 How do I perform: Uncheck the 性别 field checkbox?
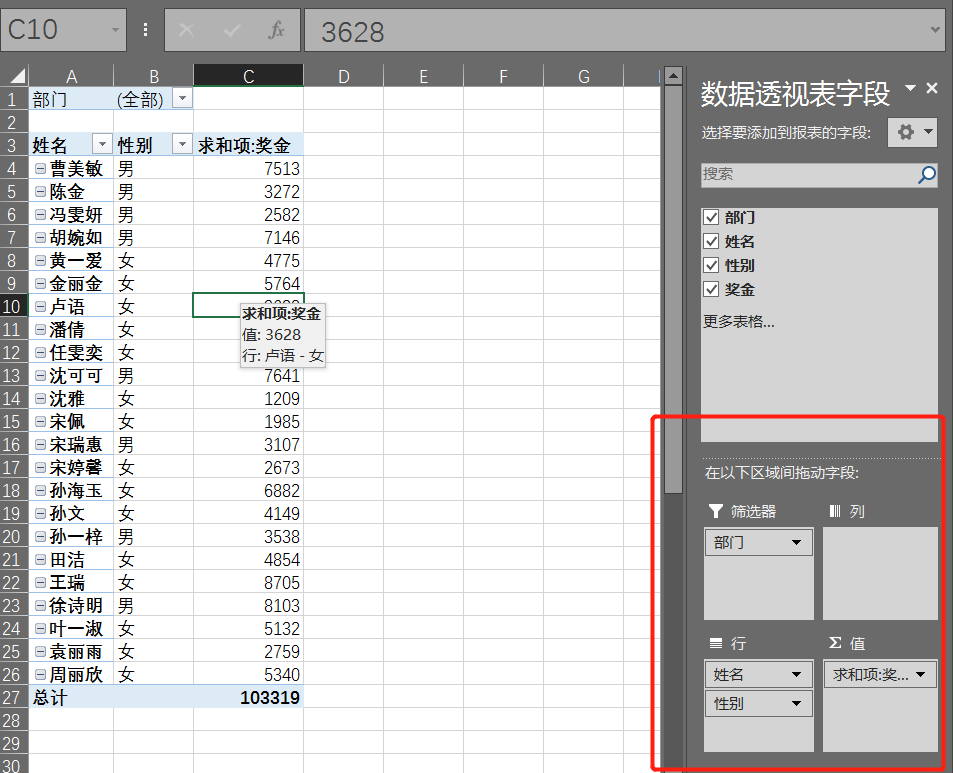pos(711,265)
